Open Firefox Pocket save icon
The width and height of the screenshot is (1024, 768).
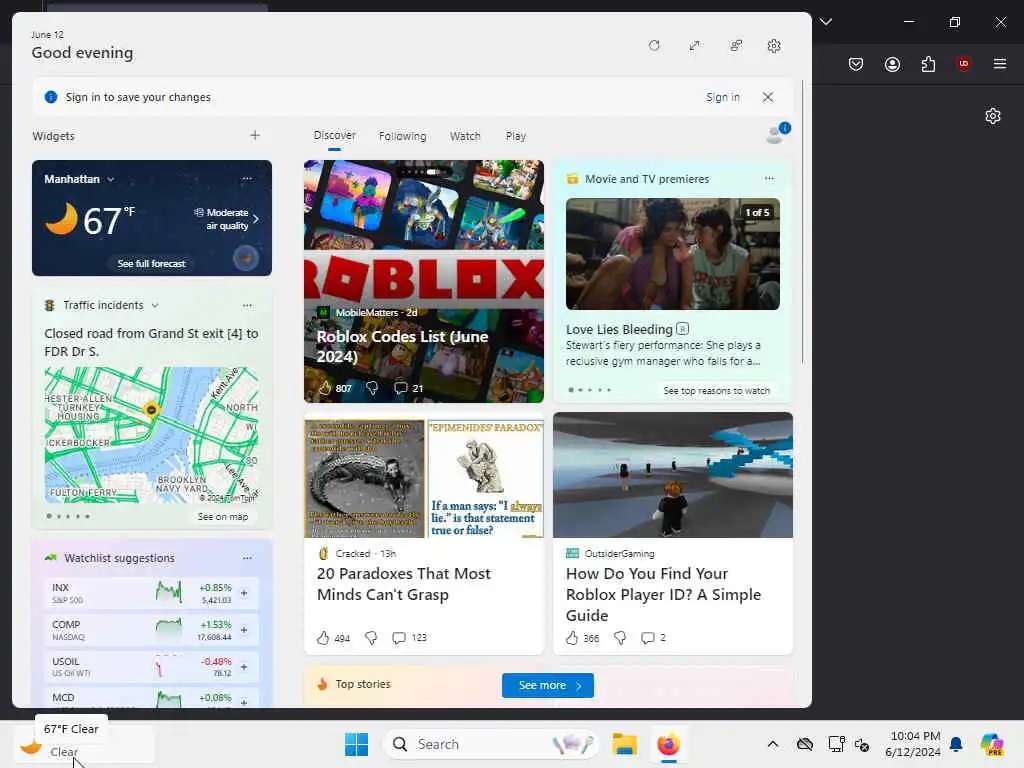[x=856, y=64]
